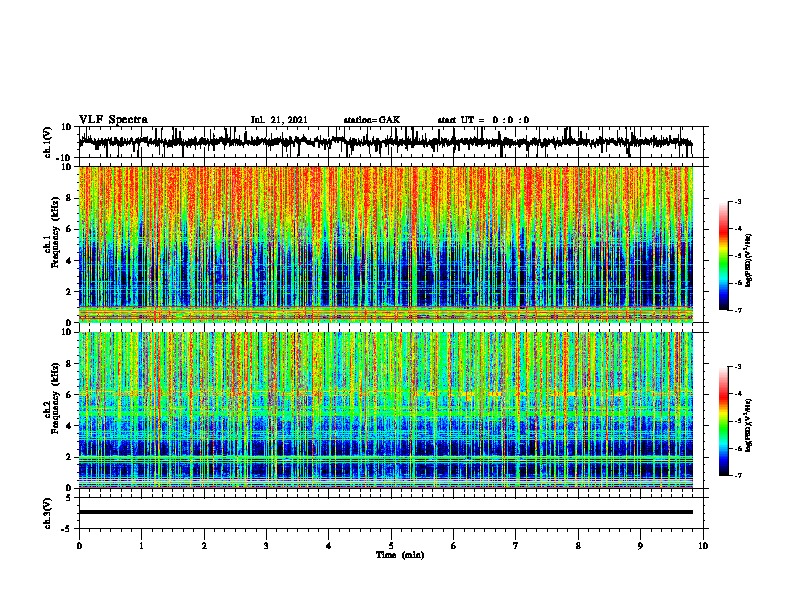This screenshot has height=612, width=792.
Task: Click the time axis tick label "7"
Action: 516,546
